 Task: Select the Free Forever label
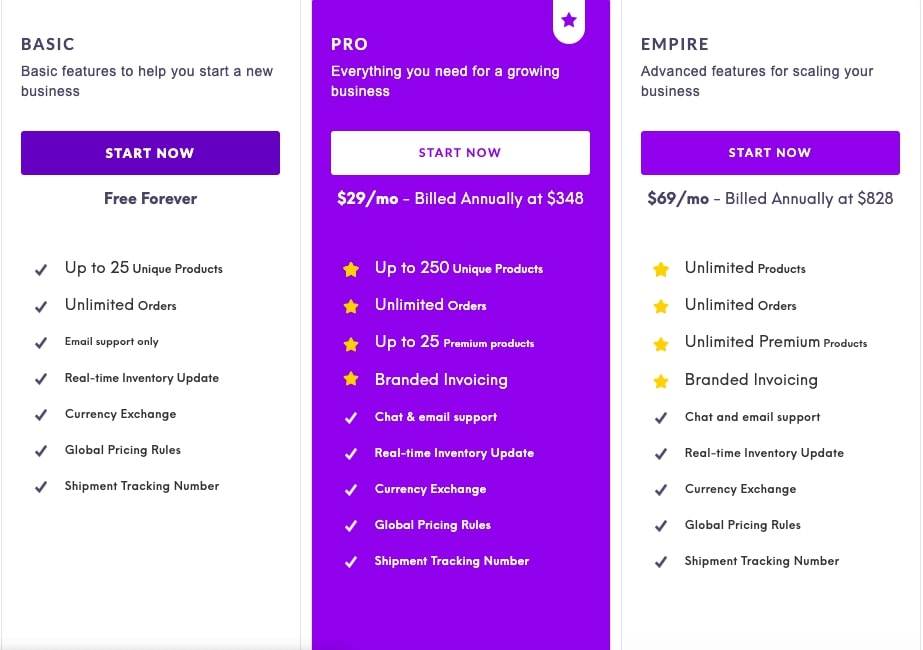coord(150,199)
